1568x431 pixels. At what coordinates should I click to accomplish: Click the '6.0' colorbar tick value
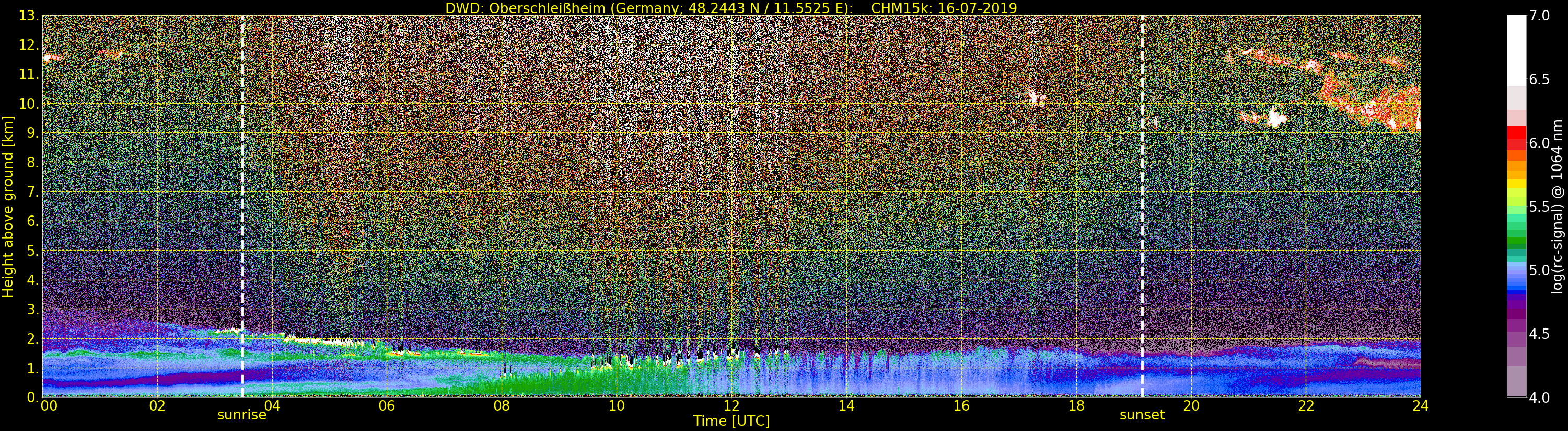click(x=1539, y=143)
